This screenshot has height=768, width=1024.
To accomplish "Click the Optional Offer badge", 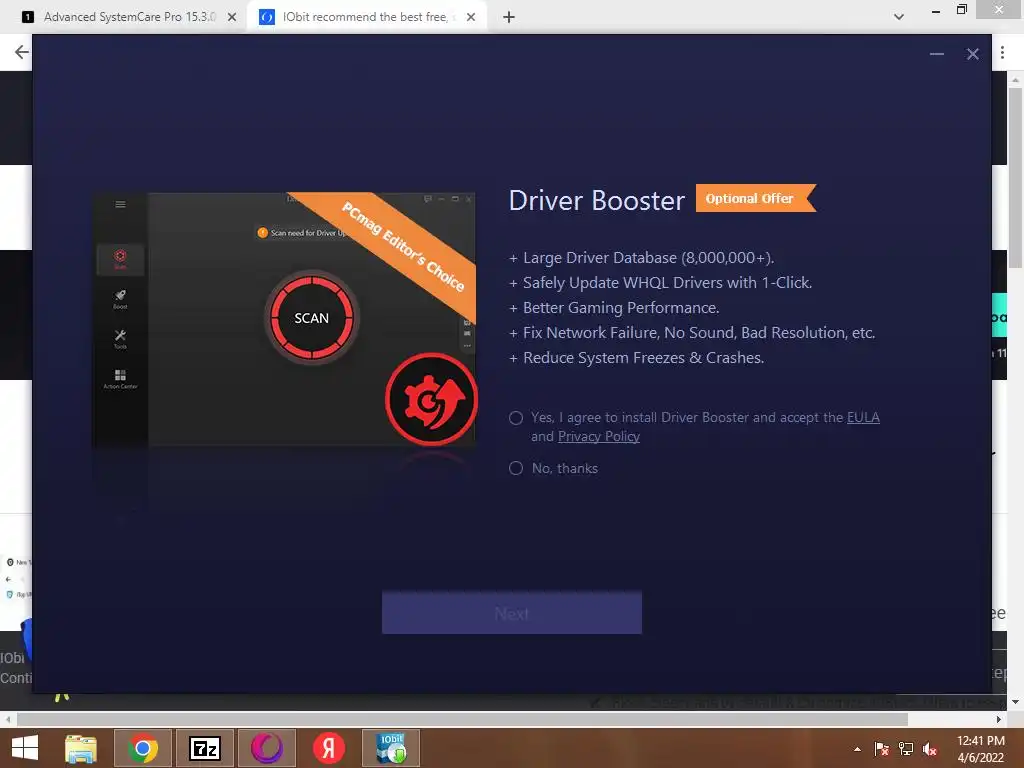I will click(755, 199).
